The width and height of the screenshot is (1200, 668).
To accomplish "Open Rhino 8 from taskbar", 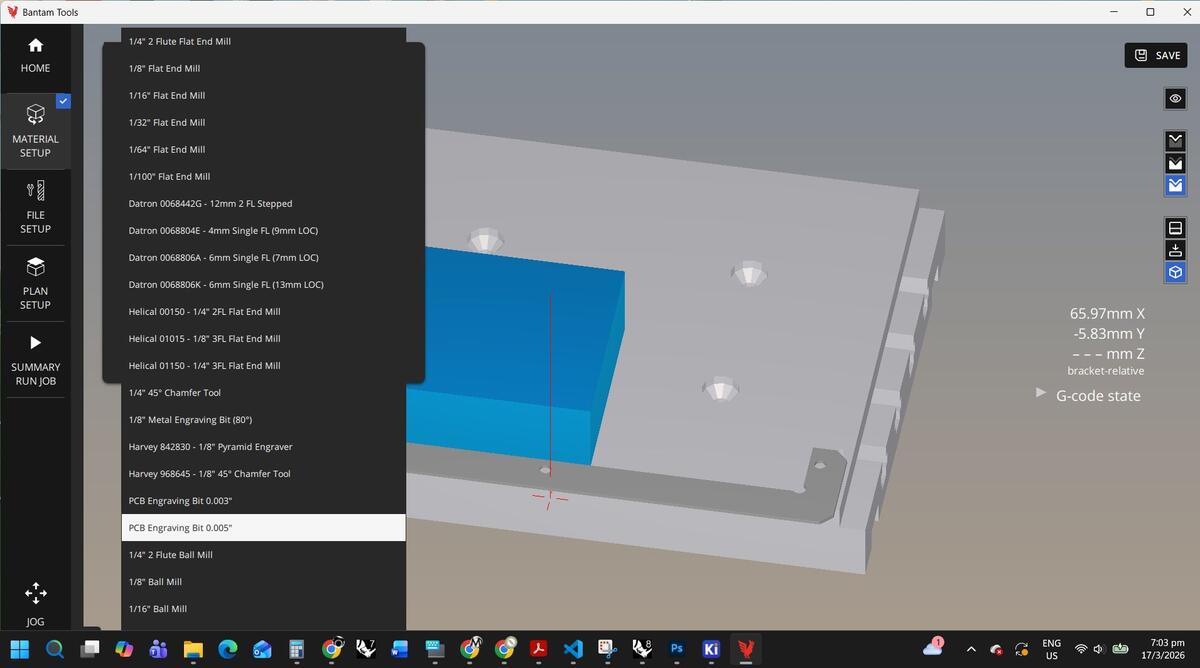I will [x=642, y=649].
